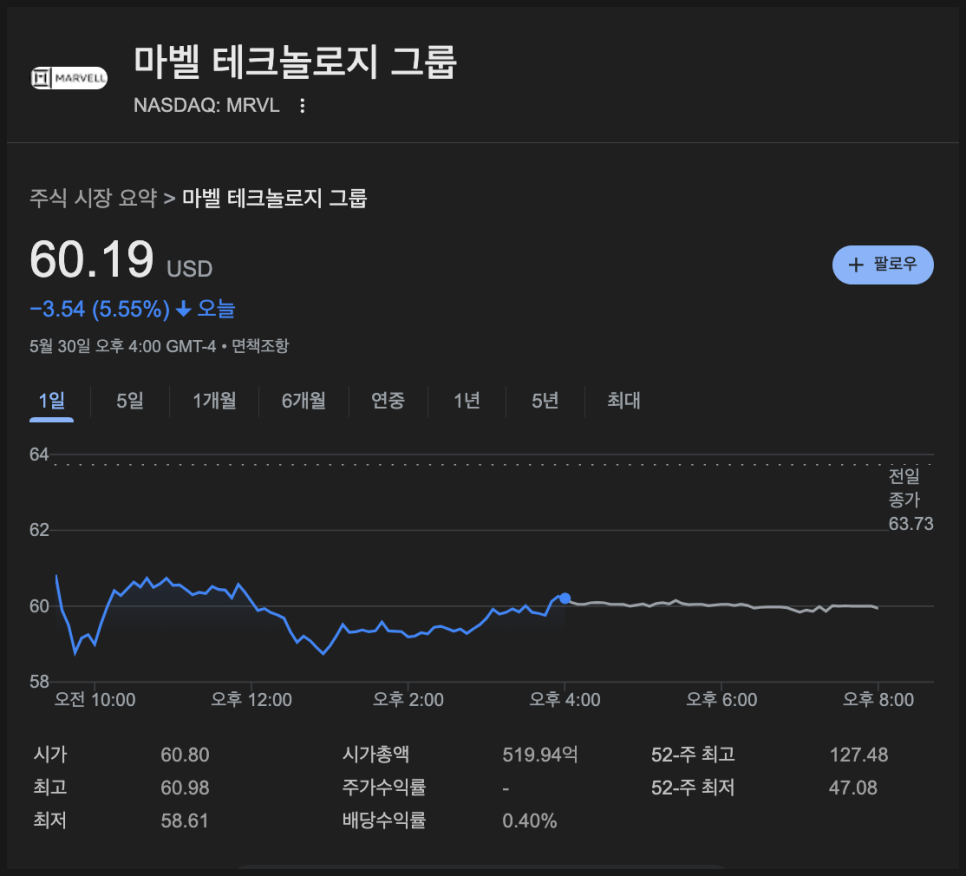This screenshot has width=966, height=876.
Task: Select the 연중 year-to-date tab
Action: point(388,401)
